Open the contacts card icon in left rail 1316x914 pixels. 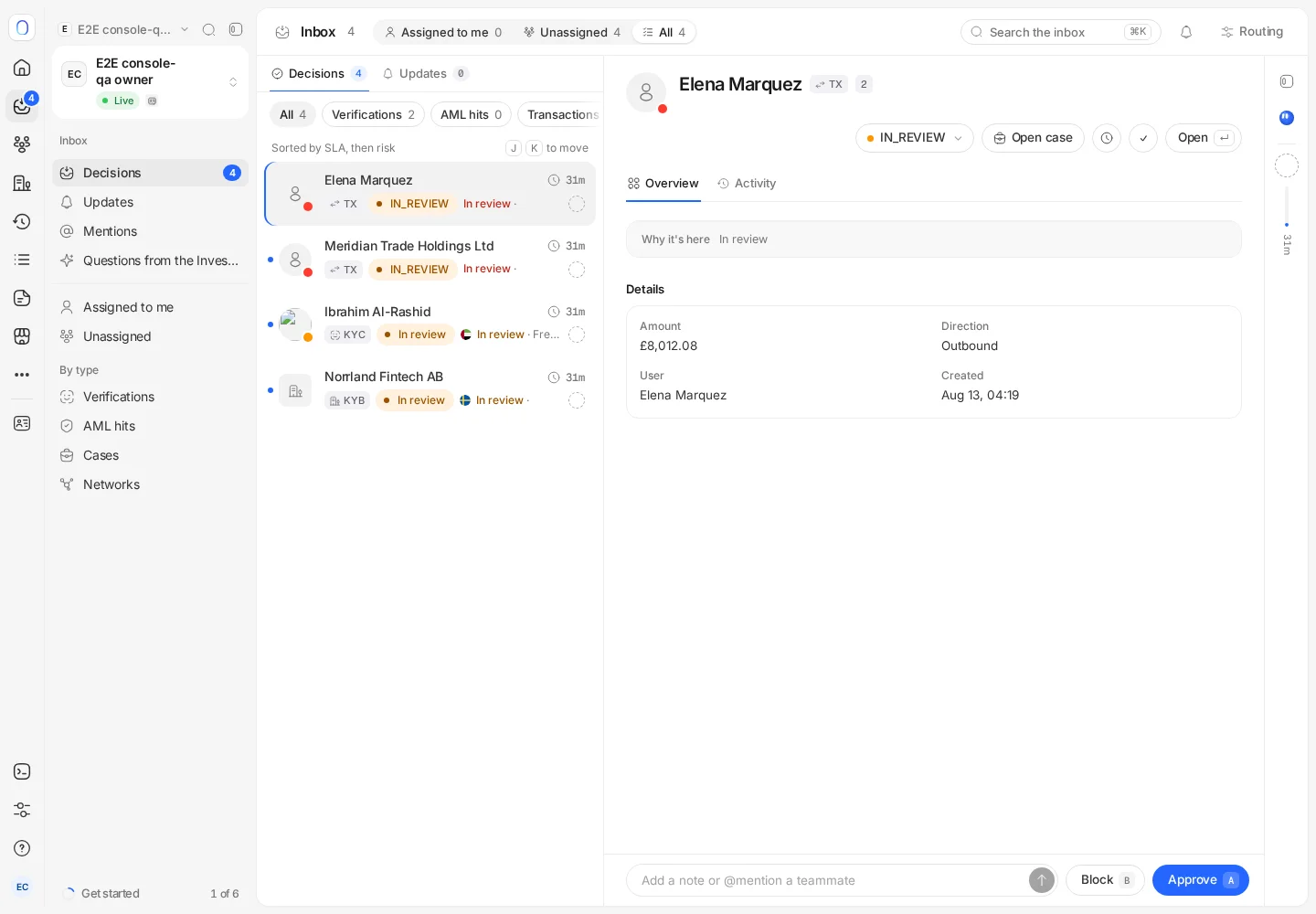(22, 423)
